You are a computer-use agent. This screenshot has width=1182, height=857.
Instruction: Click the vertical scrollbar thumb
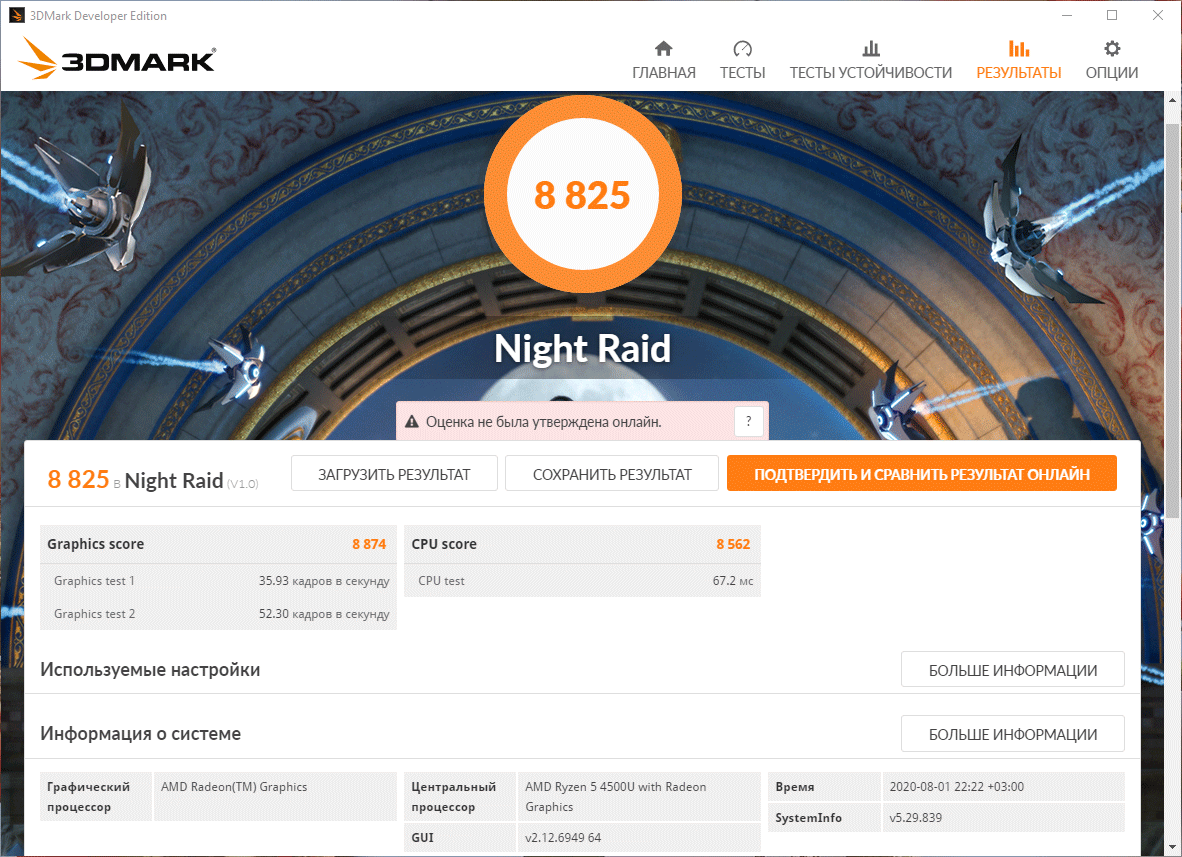coord(1173,320)
